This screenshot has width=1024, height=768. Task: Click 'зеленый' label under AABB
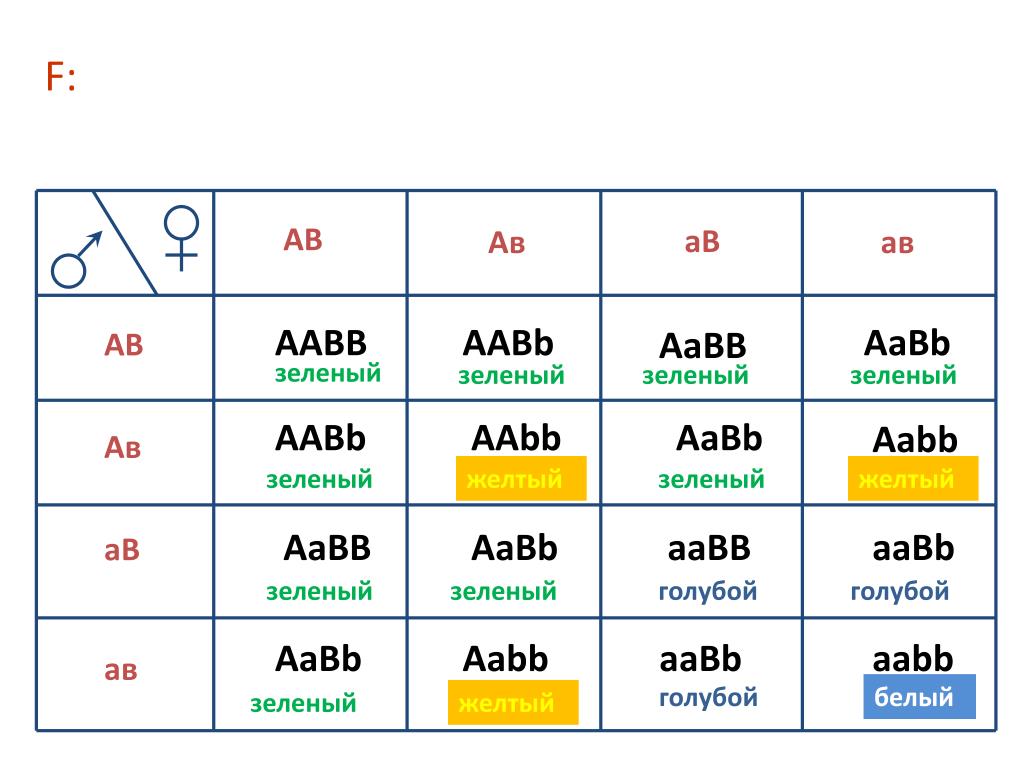pos(328,374)
